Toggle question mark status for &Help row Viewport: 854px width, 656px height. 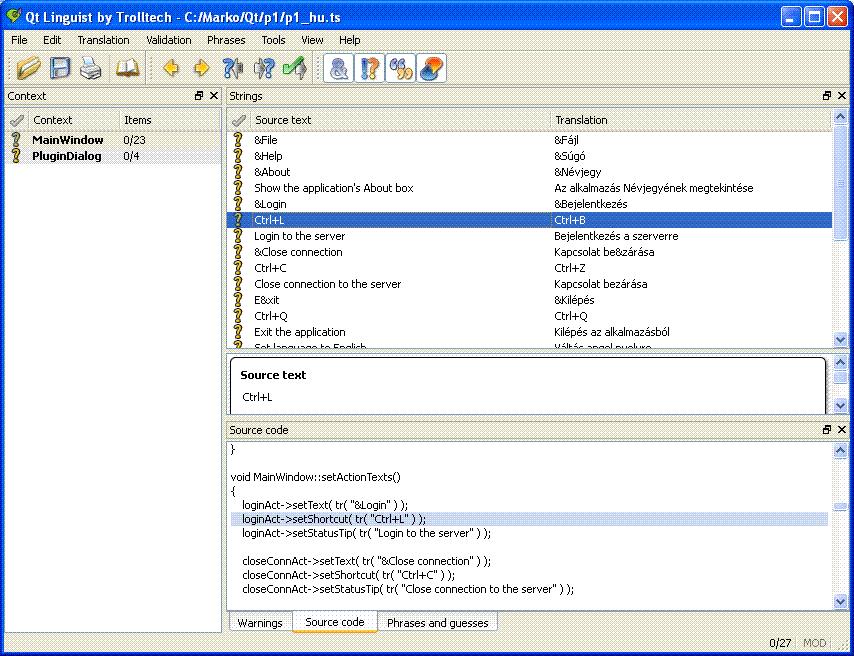click(x=238, y=156)
